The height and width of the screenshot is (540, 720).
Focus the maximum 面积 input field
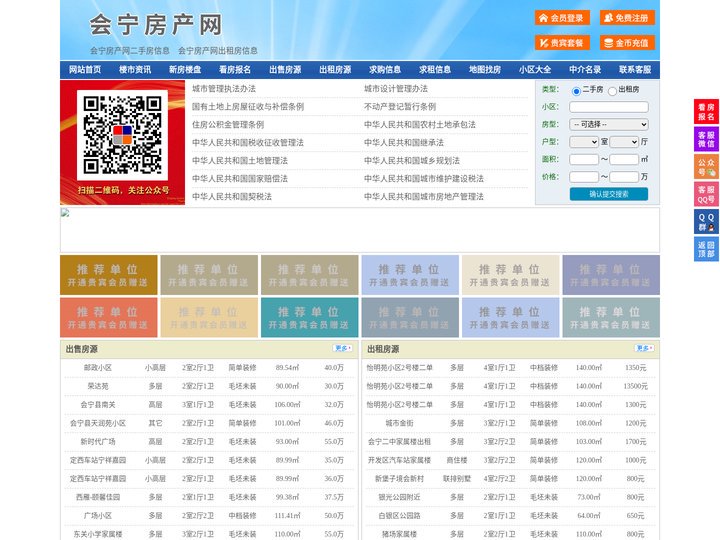coord(624,159)
